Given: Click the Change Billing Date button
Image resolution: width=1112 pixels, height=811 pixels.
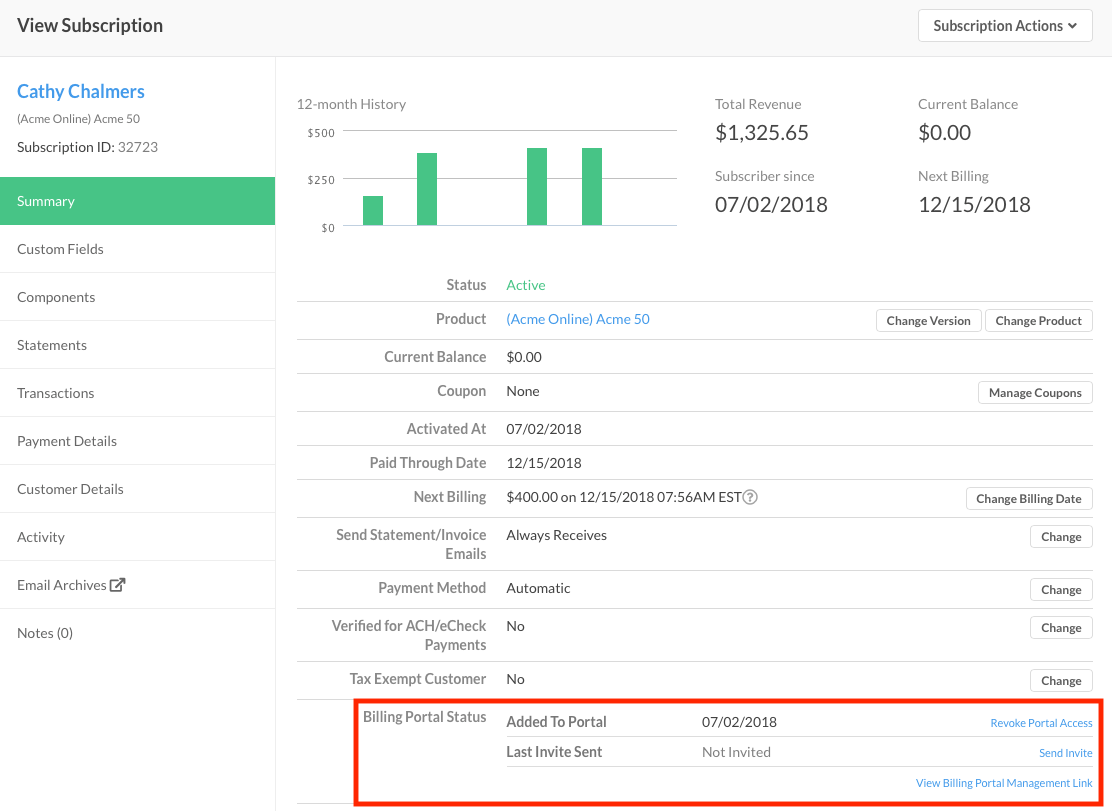Looking at the screenshot, I should [1028, 498].
